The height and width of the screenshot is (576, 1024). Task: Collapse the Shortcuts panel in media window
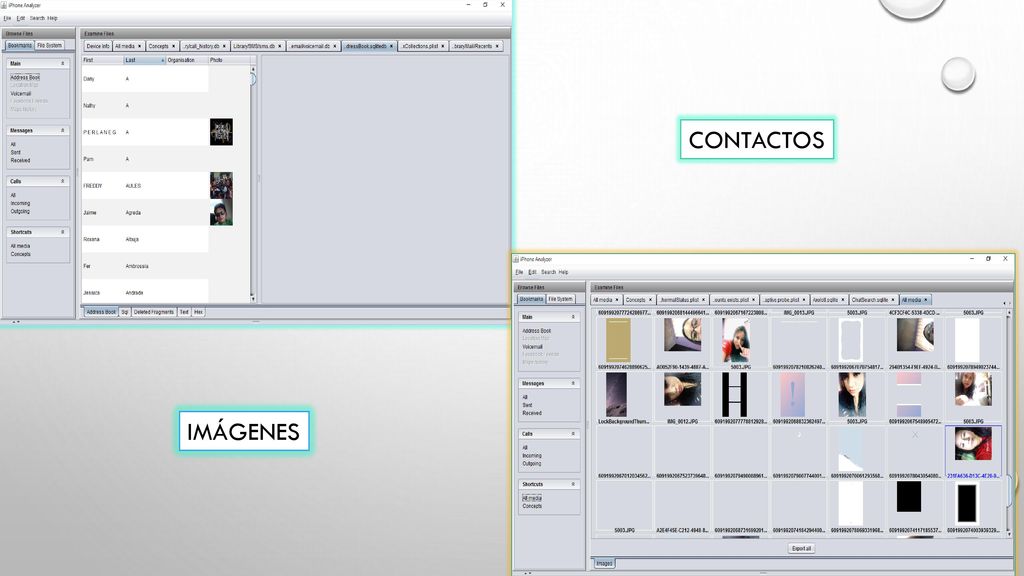[x=573, y=485]
